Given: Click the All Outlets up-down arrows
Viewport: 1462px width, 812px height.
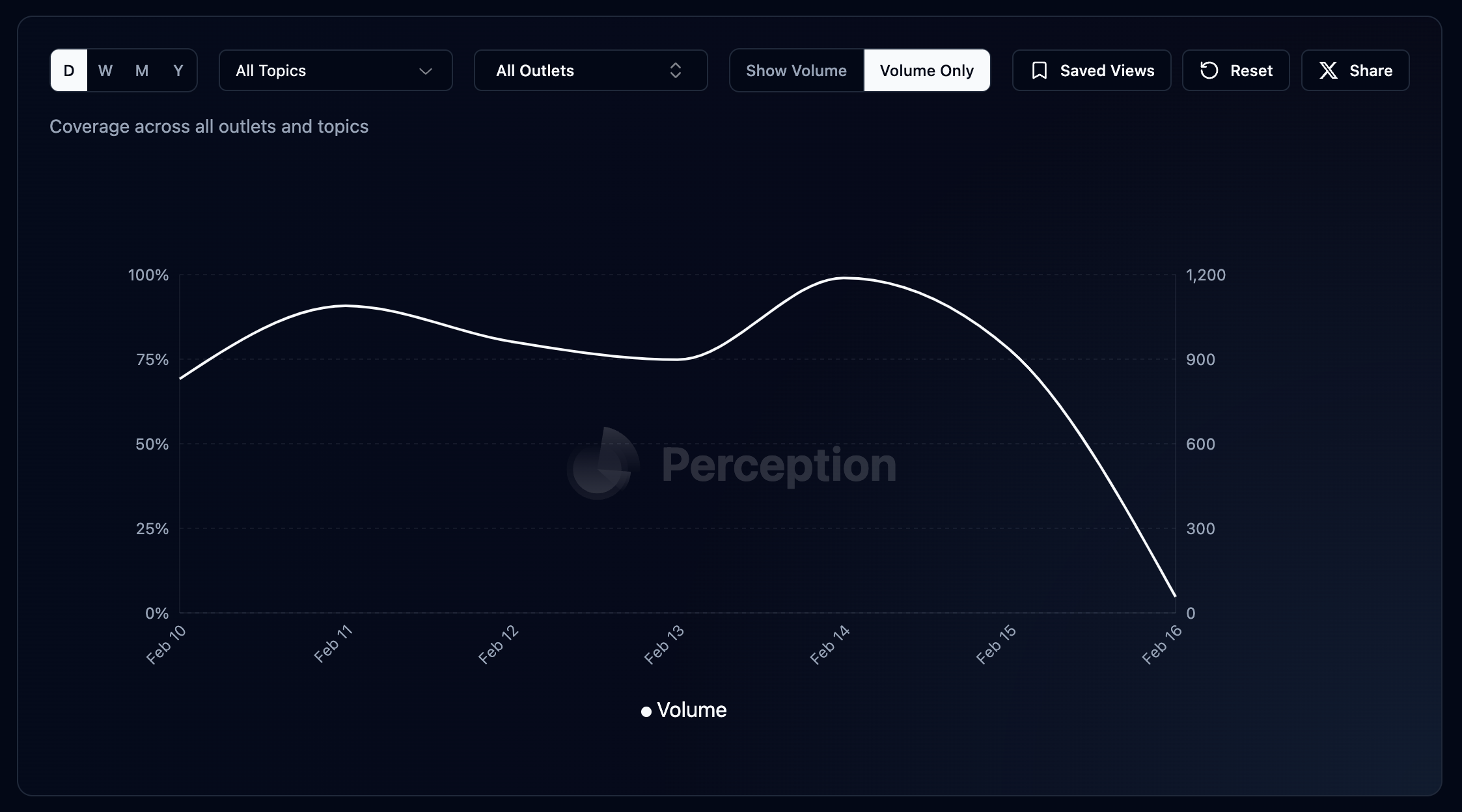Looking at the screenshot, I should click(676, 70).
